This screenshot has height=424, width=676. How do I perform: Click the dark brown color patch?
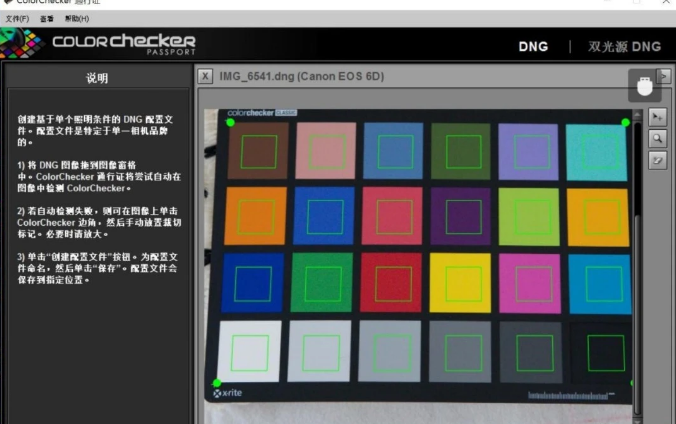[x=258, y=151]
